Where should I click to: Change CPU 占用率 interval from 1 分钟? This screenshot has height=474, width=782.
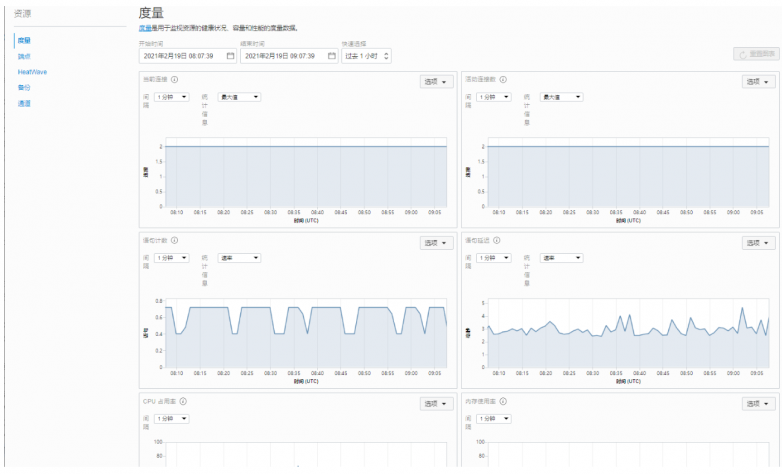coord(172,419)
